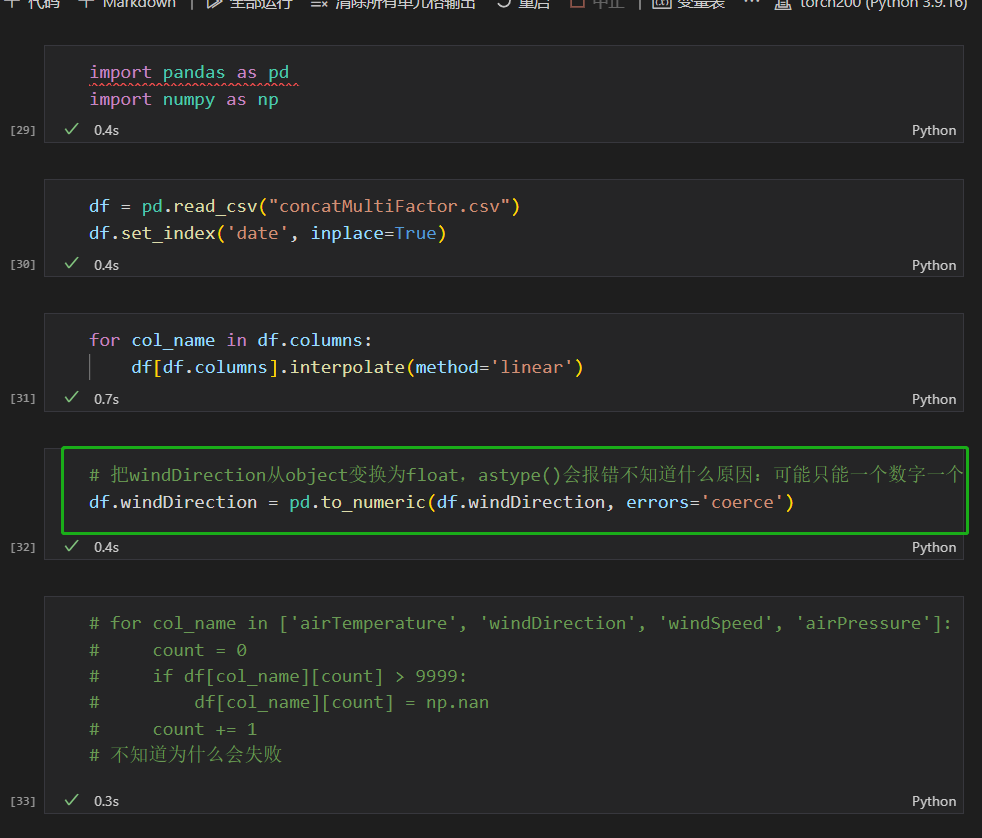The width and height of the screenshot is (982, 838).
Task: Place cursor in the import pandas line
Action: (x=189, y=72)
